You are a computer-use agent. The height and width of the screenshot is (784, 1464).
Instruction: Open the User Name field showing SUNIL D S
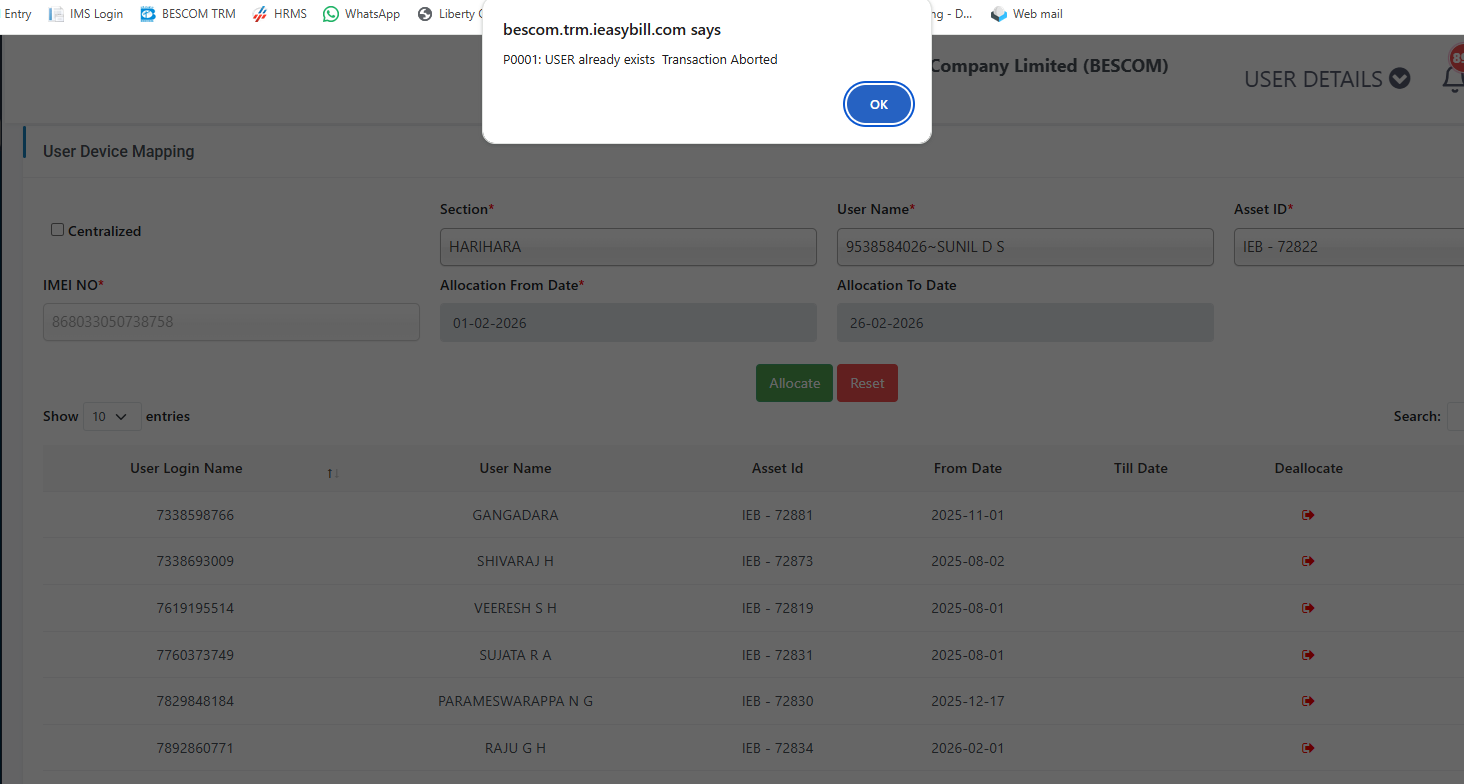coord(1025,247)
